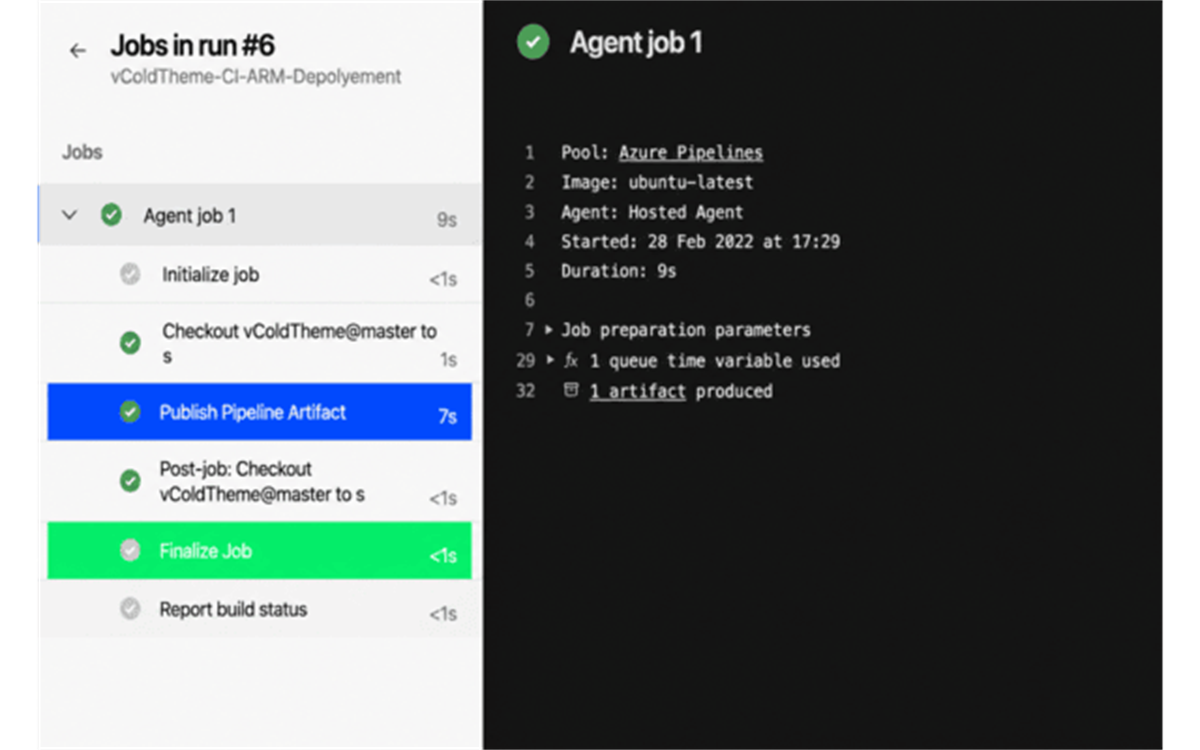This screenshot has width=1200, height=750.
Task: Click the artifact box icon on line 32
Action: point(571,390)
